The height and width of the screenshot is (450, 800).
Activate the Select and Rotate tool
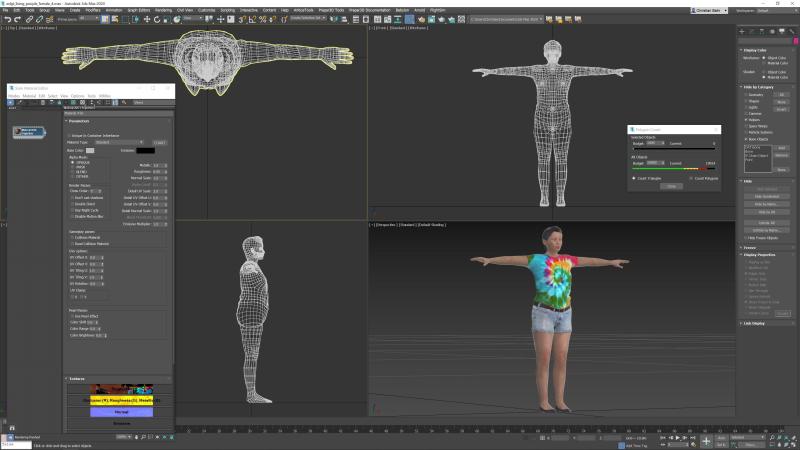pyautogui.click(x=157, y=19)
